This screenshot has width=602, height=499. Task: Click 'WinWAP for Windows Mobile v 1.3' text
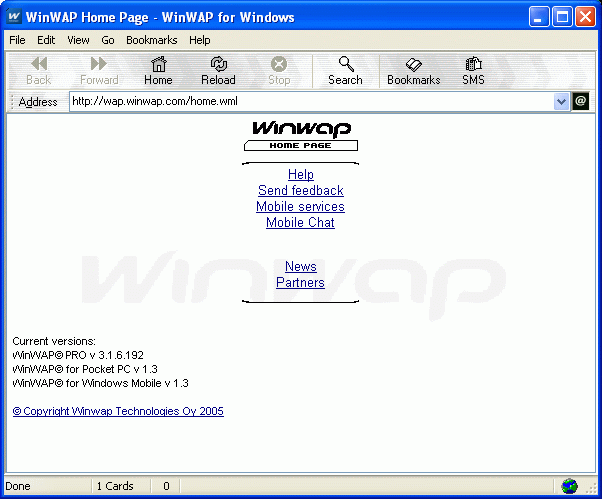click(x=101, y=383)
